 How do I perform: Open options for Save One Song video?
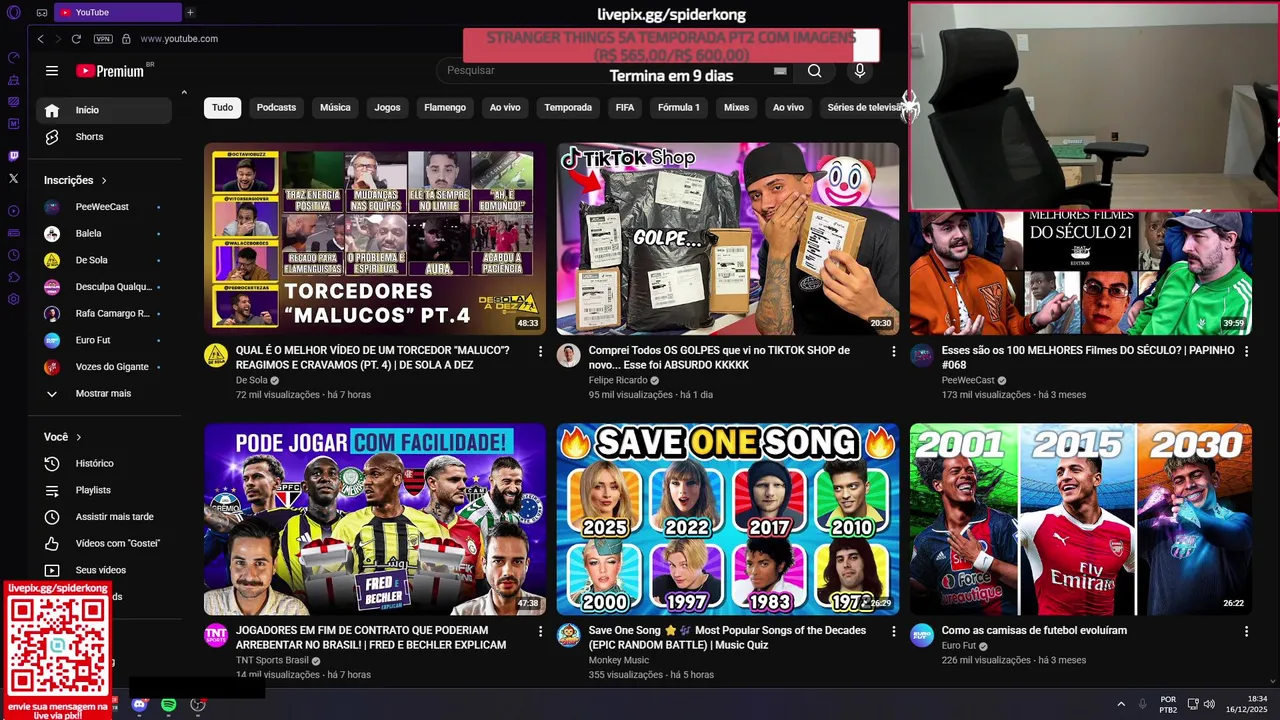pyautogui.click(x=893, y=632)
